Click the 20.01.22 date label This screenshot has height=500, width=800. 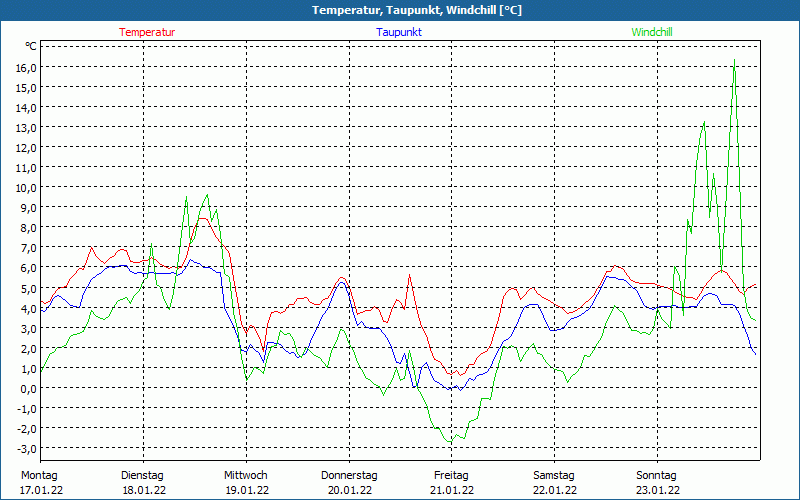[x=350, y=490]
